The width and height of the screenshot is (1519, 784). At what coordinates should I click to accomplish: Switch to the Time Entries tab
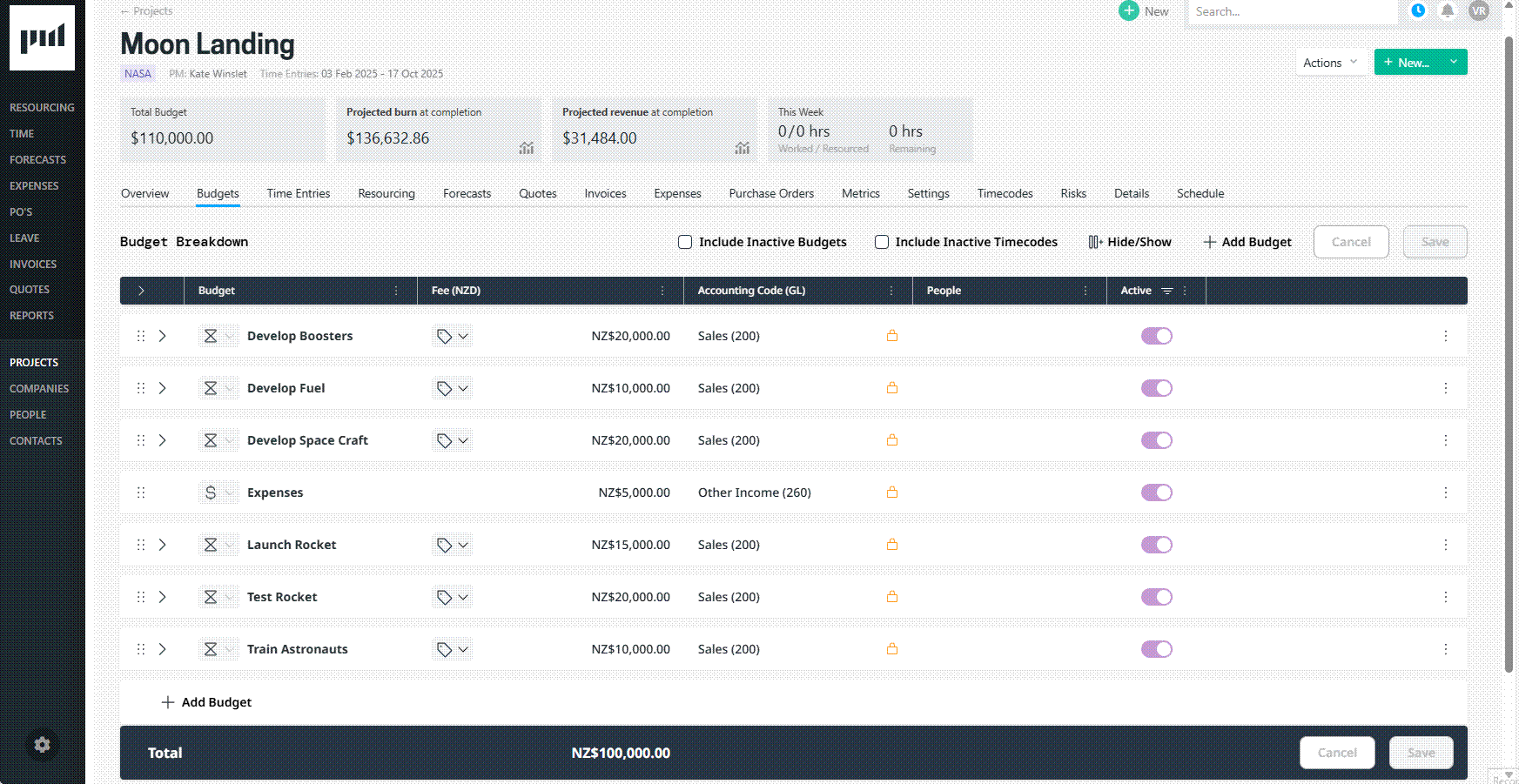(x=298, y=193)
